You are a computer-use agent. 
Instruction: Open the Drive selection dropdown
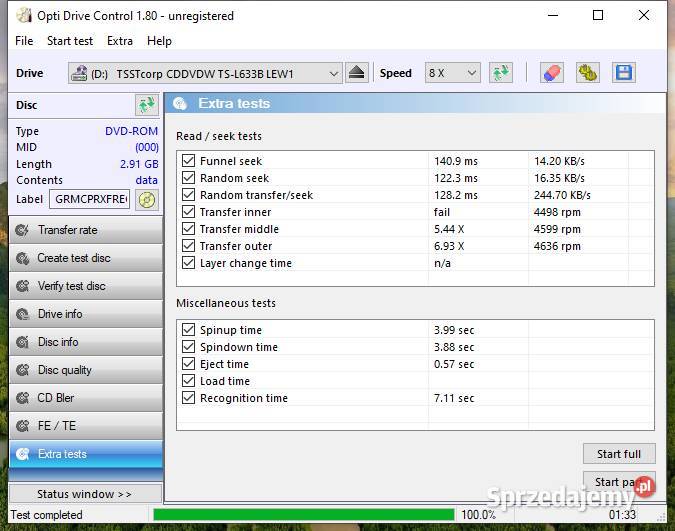[205, 73]
